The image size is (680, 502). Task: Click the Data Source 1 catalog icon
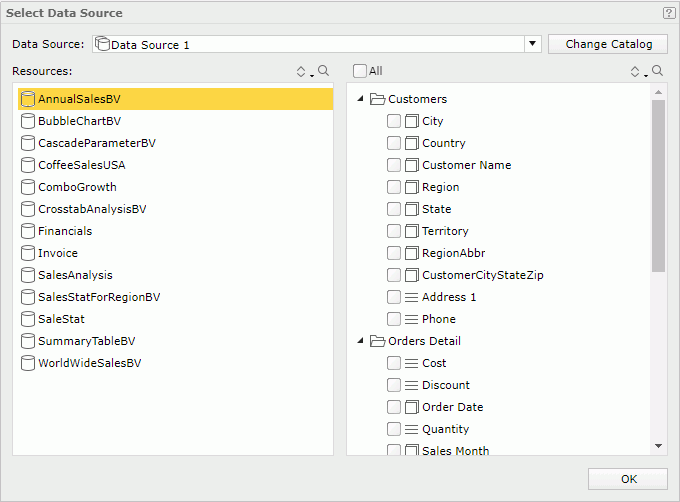pos(102,44)
